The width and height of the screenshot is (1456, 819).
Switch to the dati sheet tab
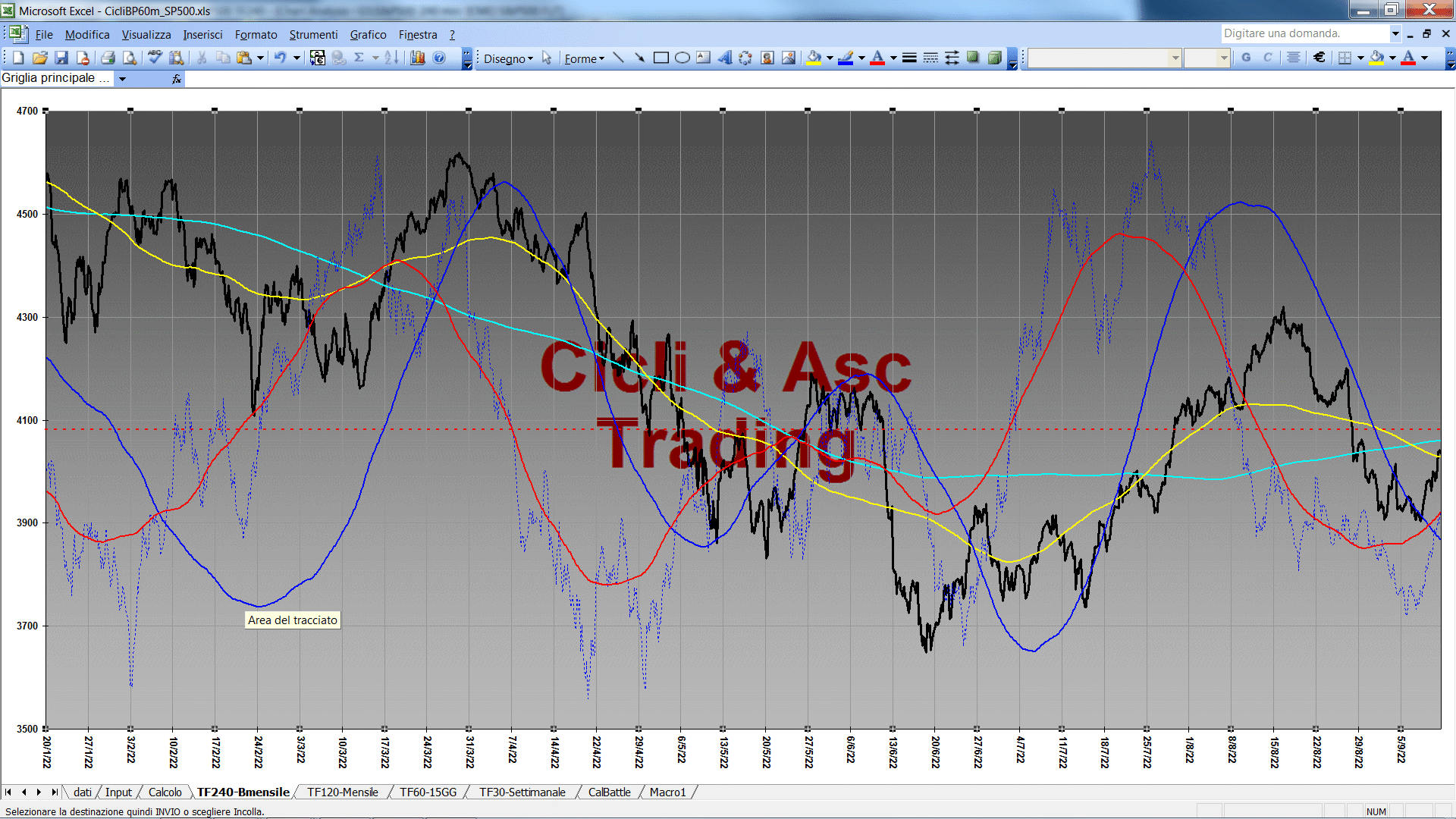coord(82,792)
